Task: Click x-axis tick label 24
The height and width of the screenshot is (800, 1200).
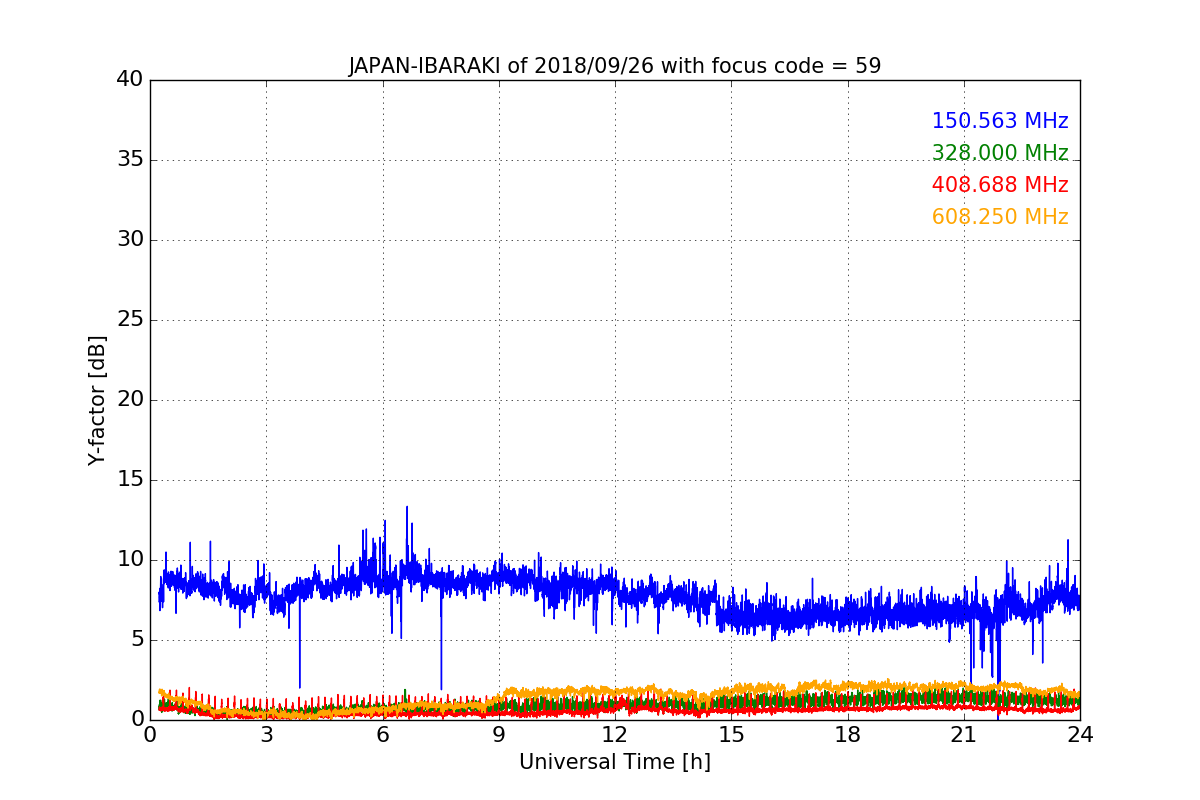Action: pos(1080,735)
